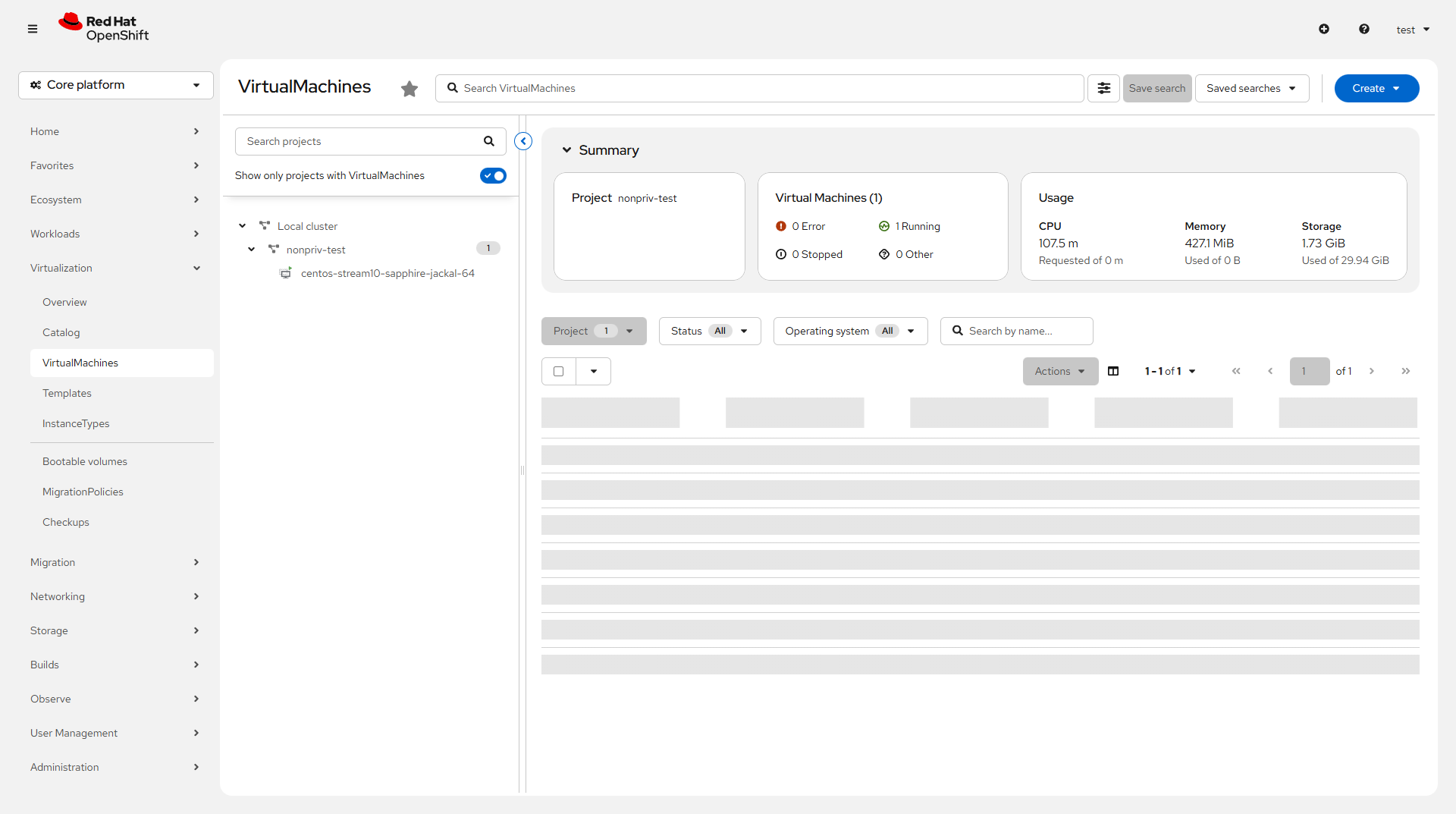Toggle show only projects with VirtualMachines
This screenshot has width=1456, height=814.
(493, 176)
